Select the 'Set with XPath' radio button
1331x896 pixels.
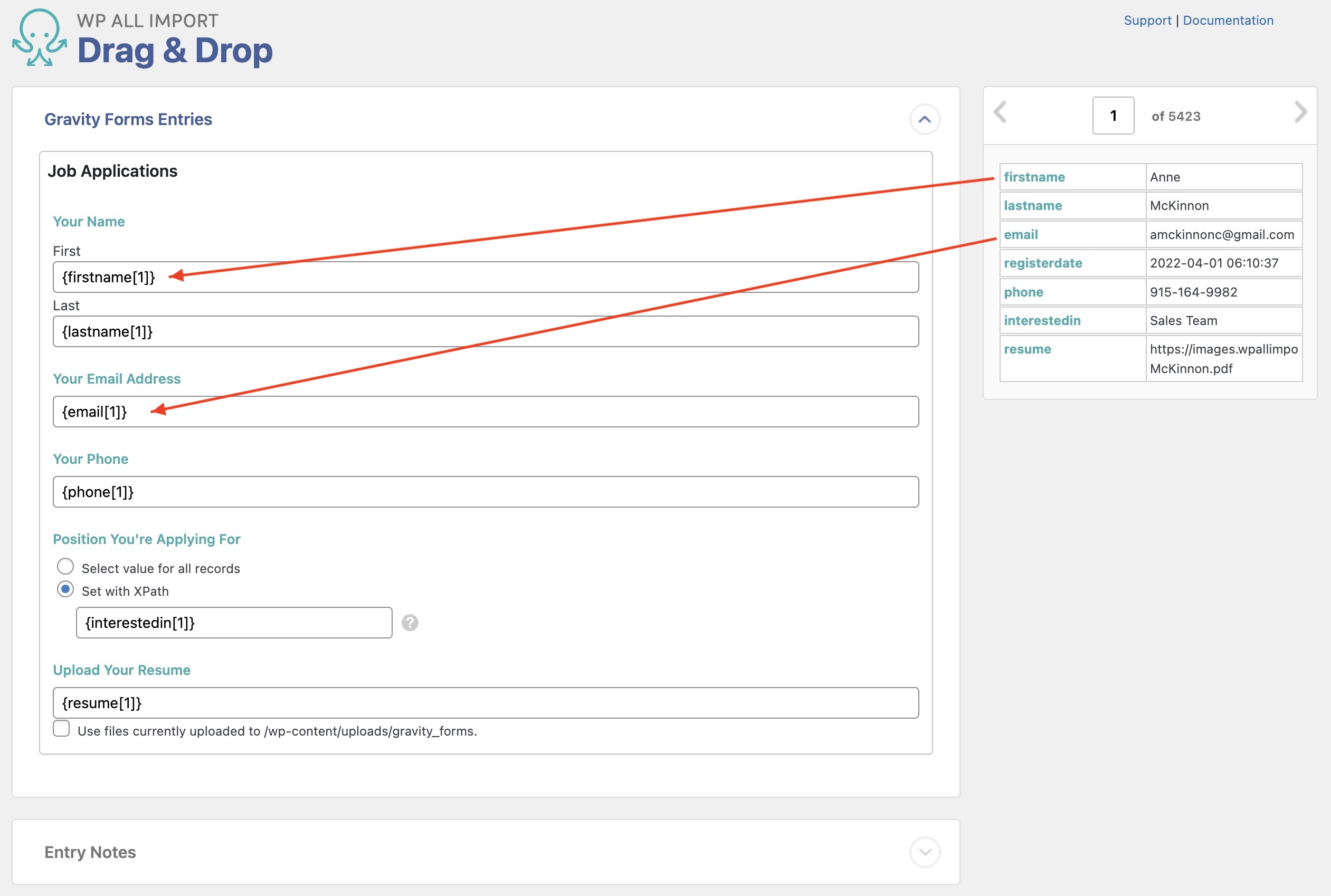[66, 589]
